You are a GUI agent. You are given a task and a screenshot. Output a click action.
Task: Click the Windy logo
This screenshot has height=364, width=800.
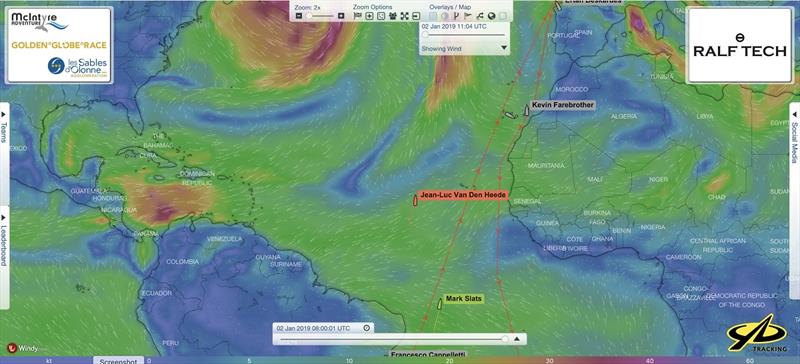coord(22,349)
